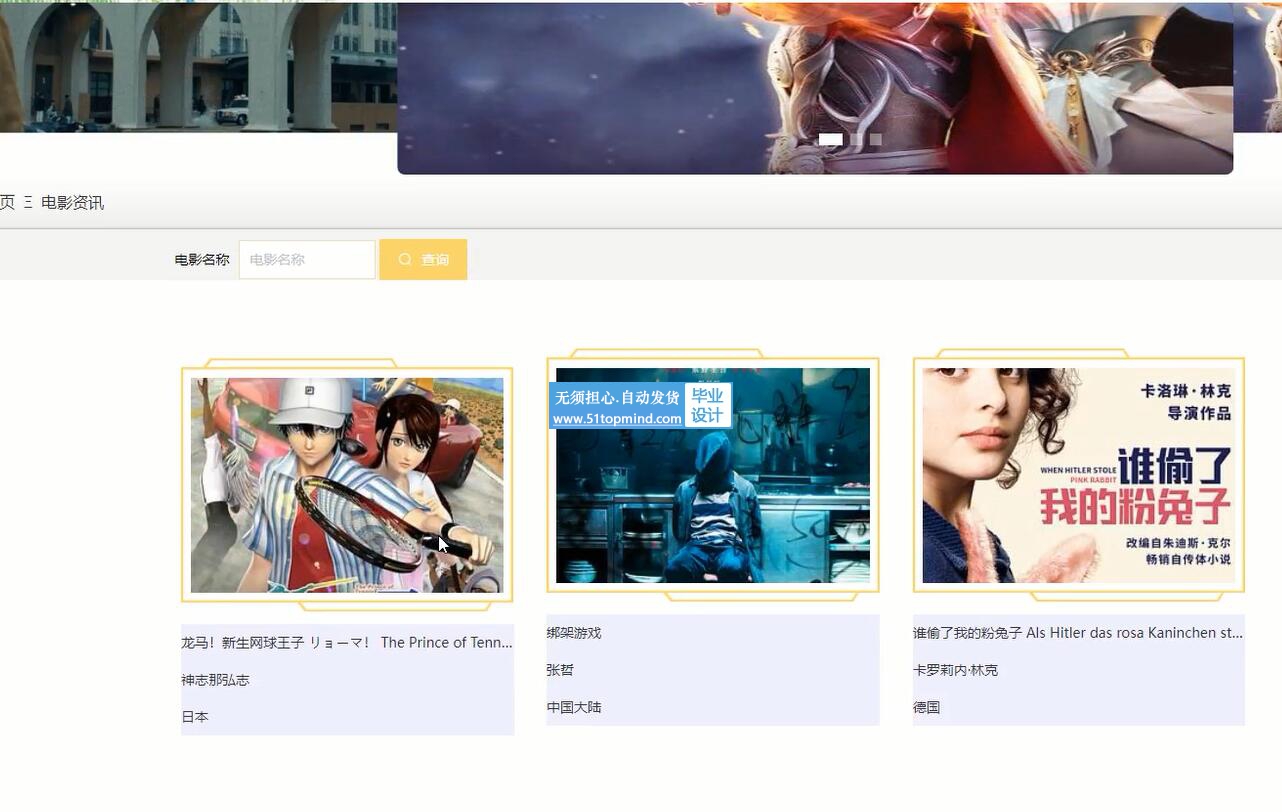Screen dimensions: 1282x812
Task: Click the region text 日本
Action: pos(195,717)
